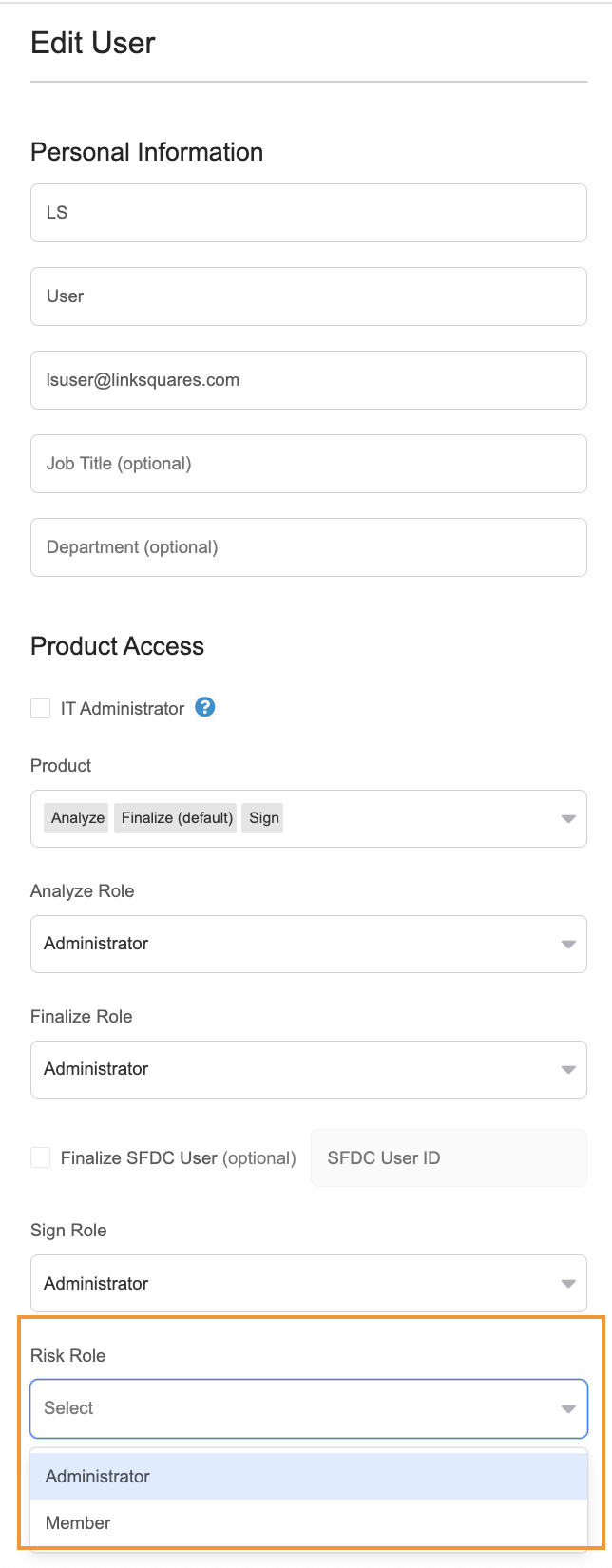
Task: Click the Risk Role dropdown arrow
Action: tap(568, 1408)
